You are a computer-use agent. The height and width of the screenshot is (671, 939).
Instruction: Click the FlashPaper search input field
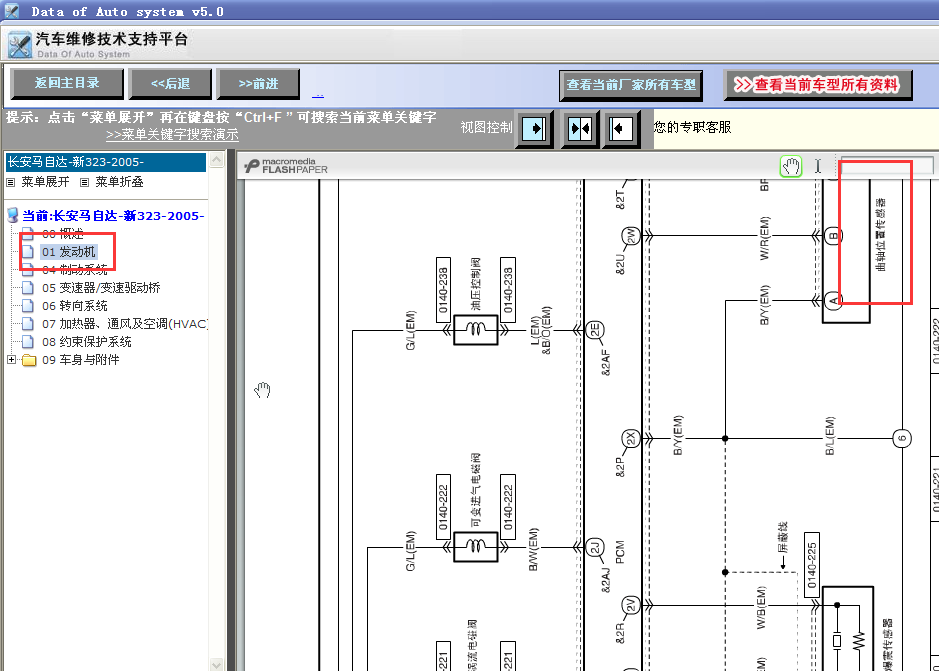[887, 166]
